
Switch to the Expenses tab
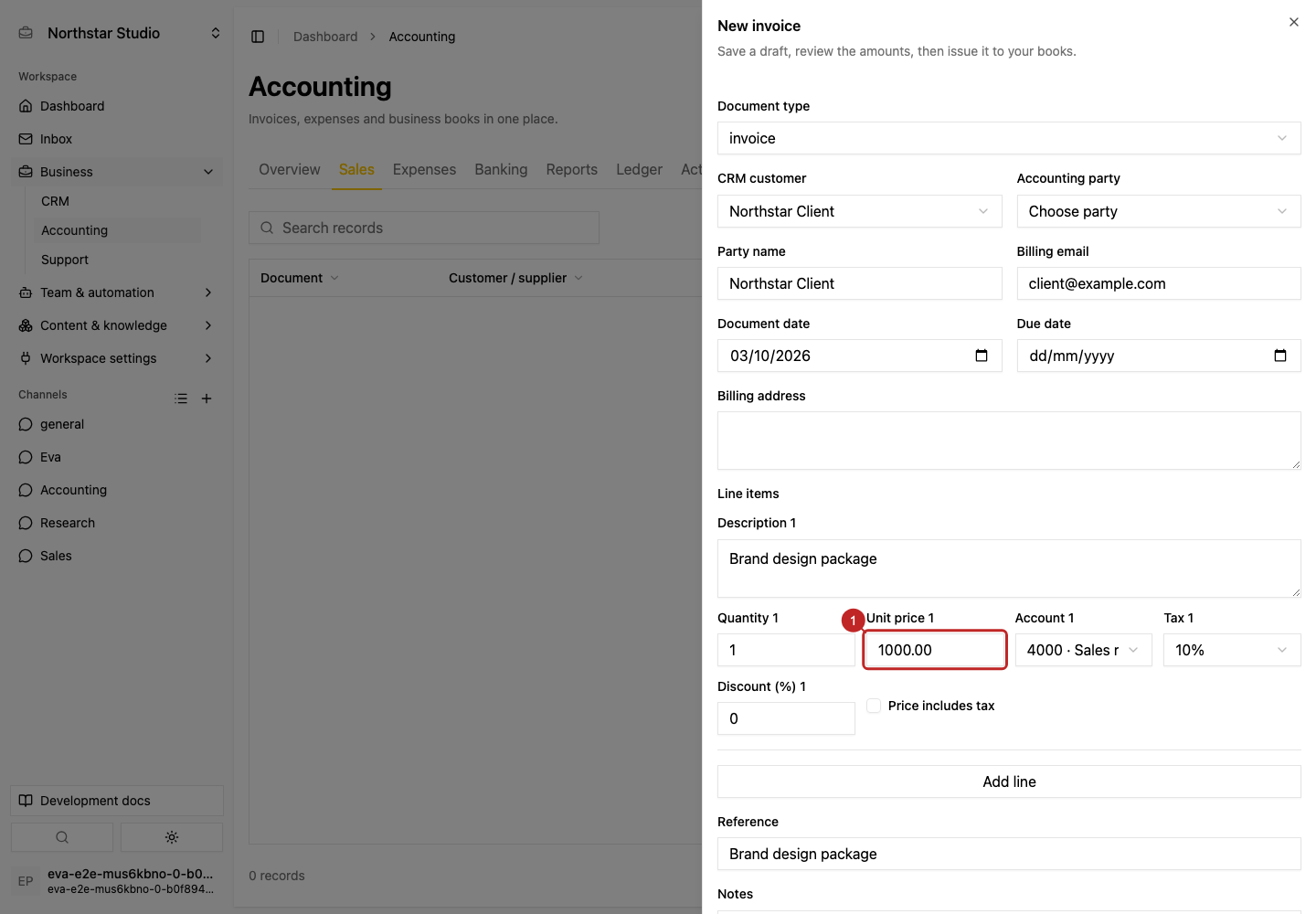pyautogui.click(x=424, y=169)
